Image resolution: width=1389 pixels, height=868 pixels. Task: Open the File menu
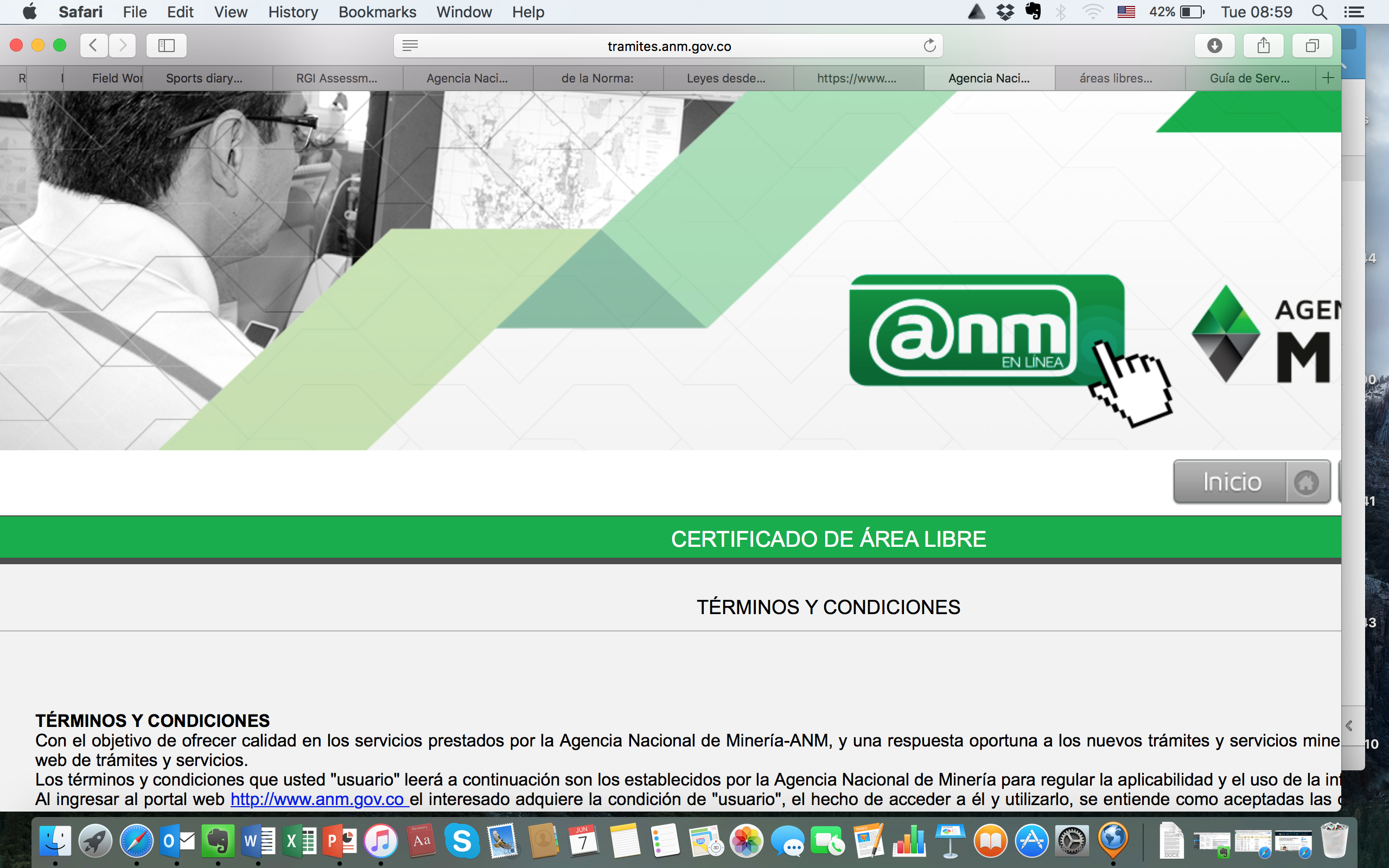[135, 12]
